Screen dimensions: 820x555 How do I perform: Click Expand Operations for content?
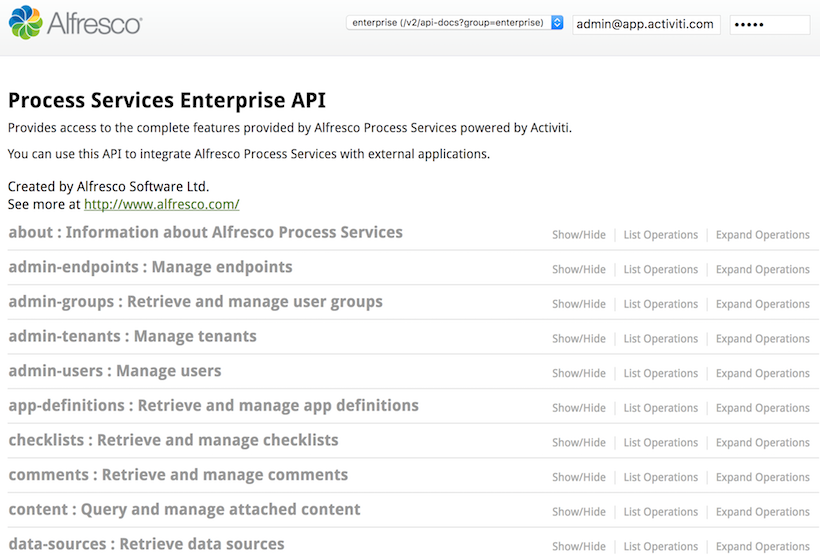coord(762,512)
